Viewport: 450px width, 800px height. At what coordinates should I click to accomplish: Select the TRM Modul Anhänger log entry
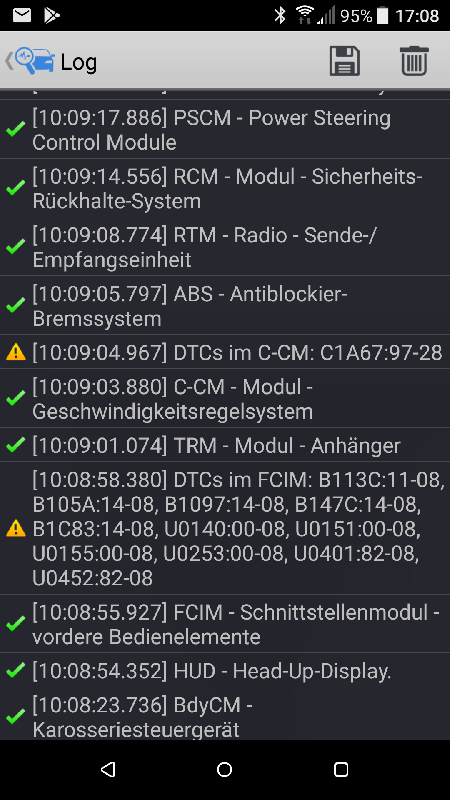(x=225, y=445)
